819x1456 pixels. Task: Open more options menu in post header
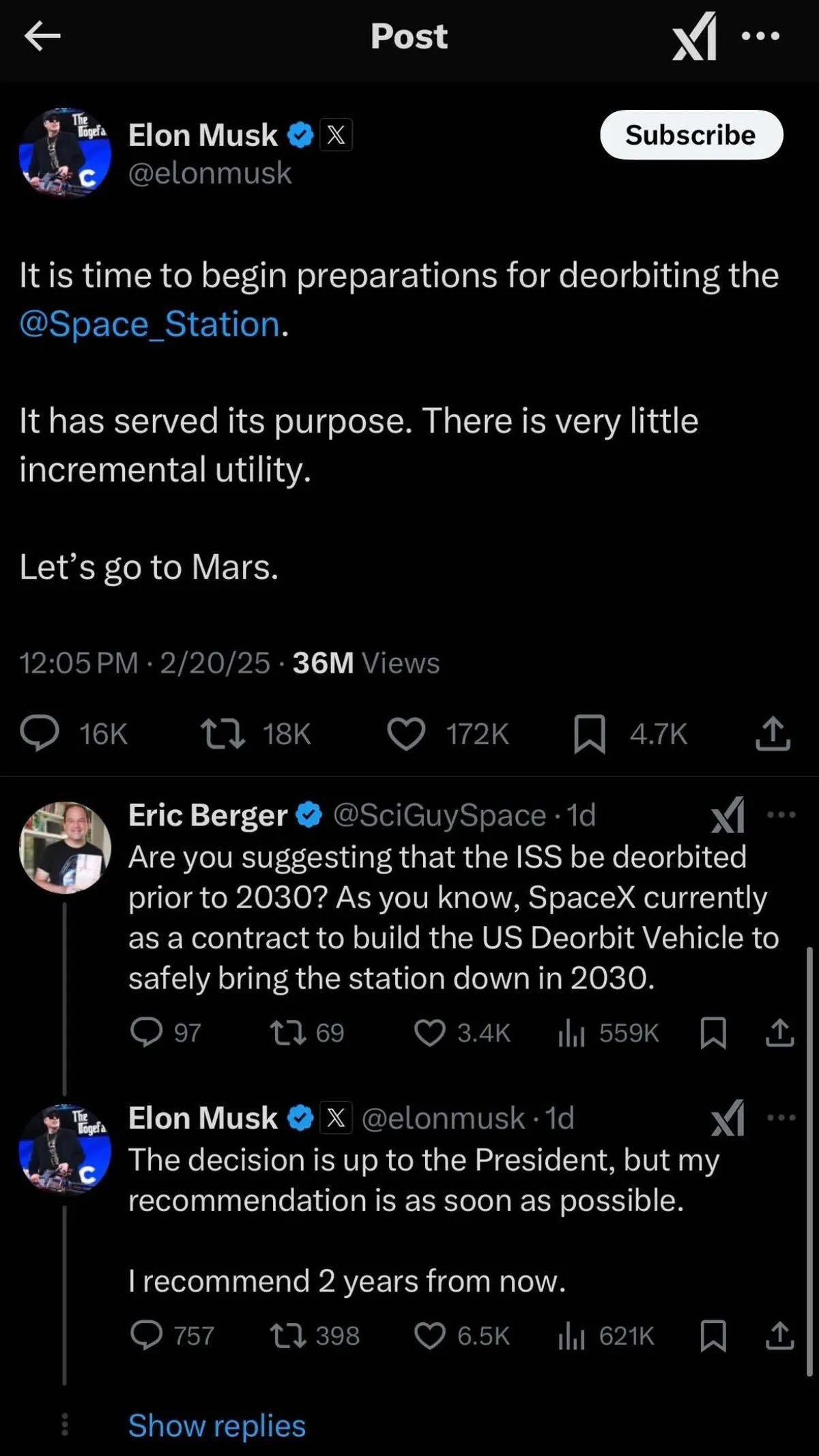click(760, 36)
